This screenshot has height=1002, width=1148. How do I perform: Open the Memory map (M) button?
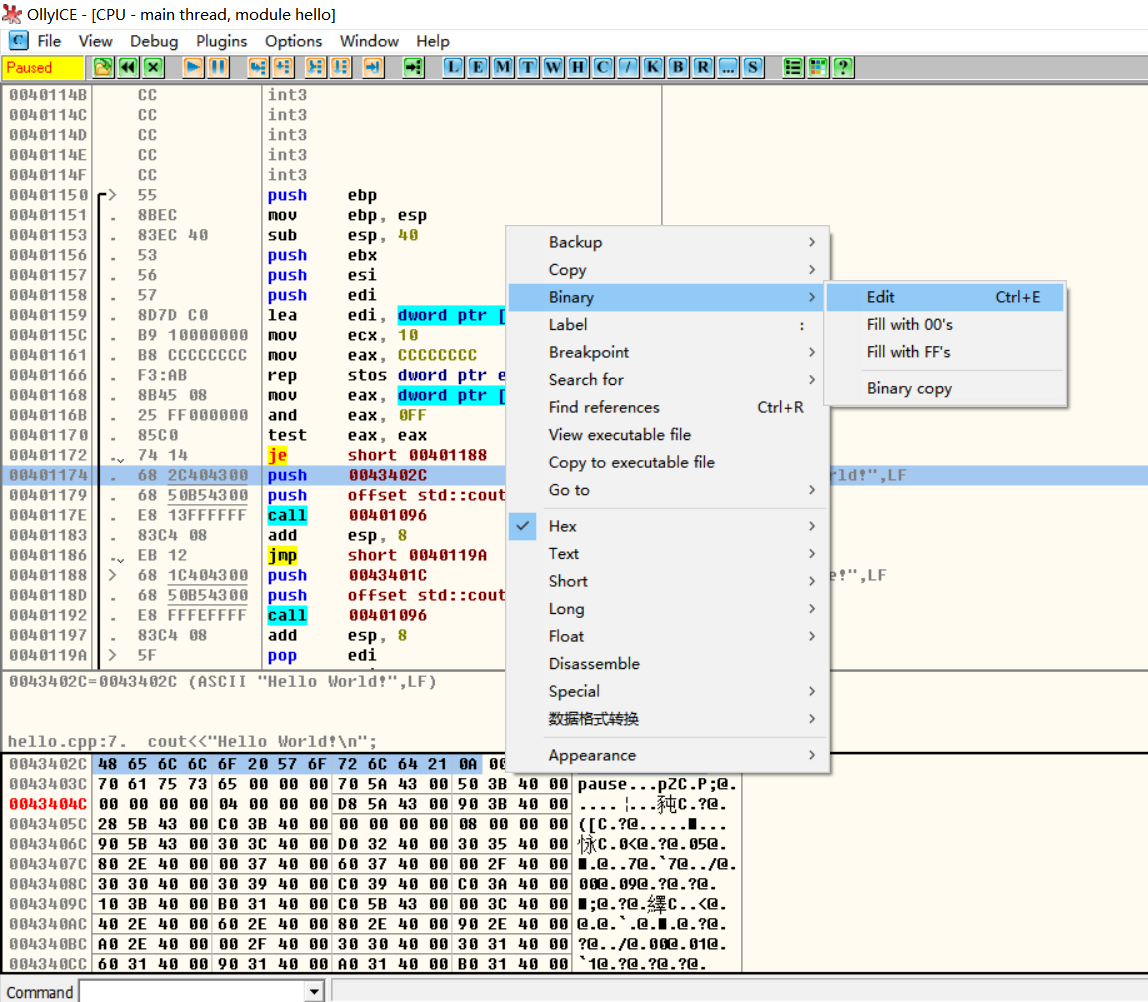[503, 67]
